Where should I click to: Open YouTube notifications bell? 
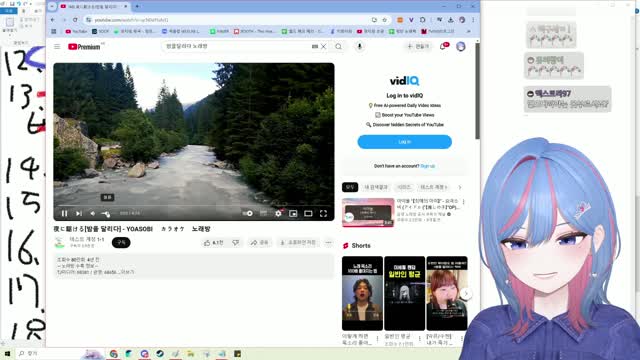coord(443,47)
